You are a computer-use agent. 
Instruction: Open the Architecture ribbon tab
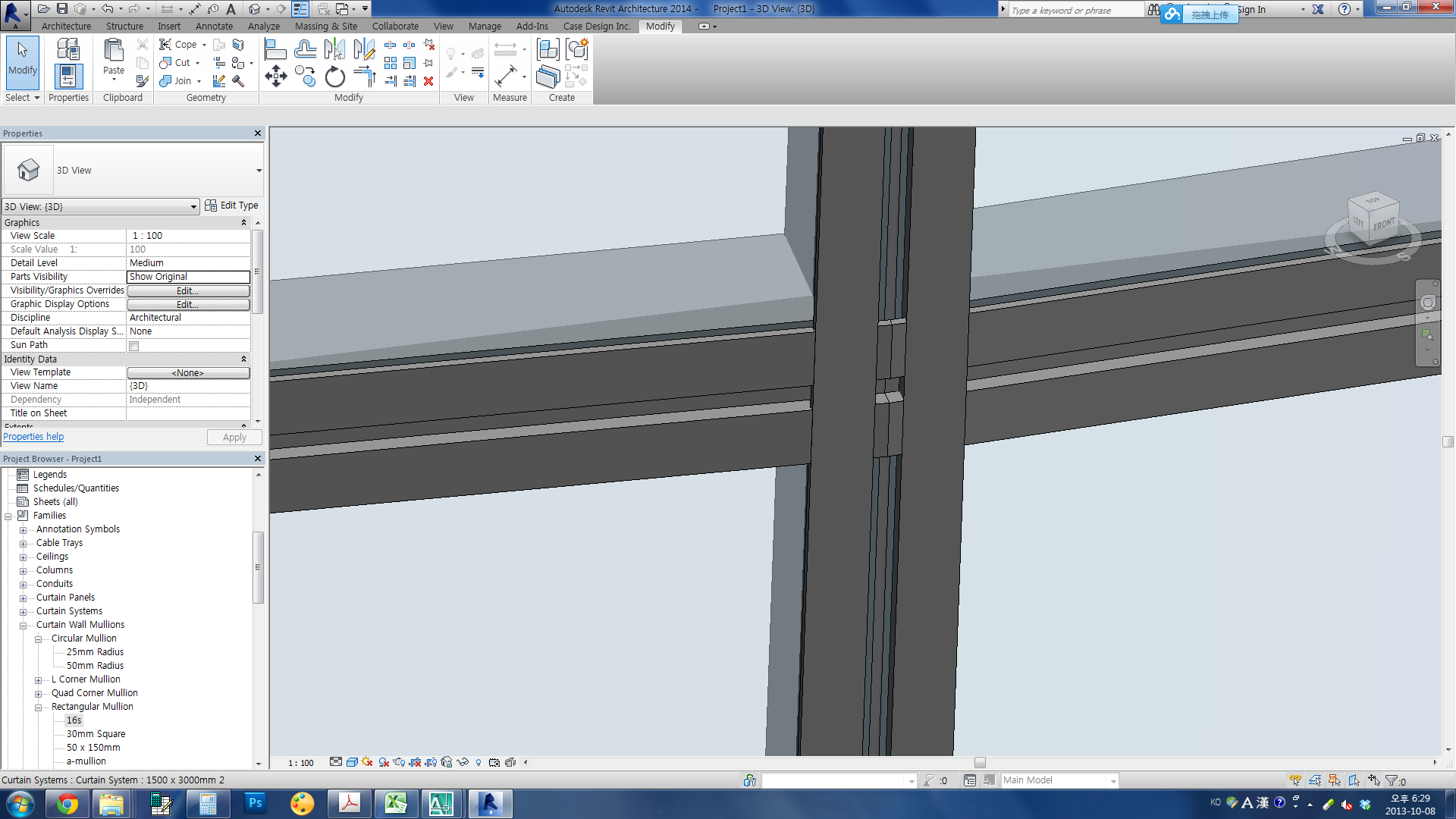tap(66, 26)
